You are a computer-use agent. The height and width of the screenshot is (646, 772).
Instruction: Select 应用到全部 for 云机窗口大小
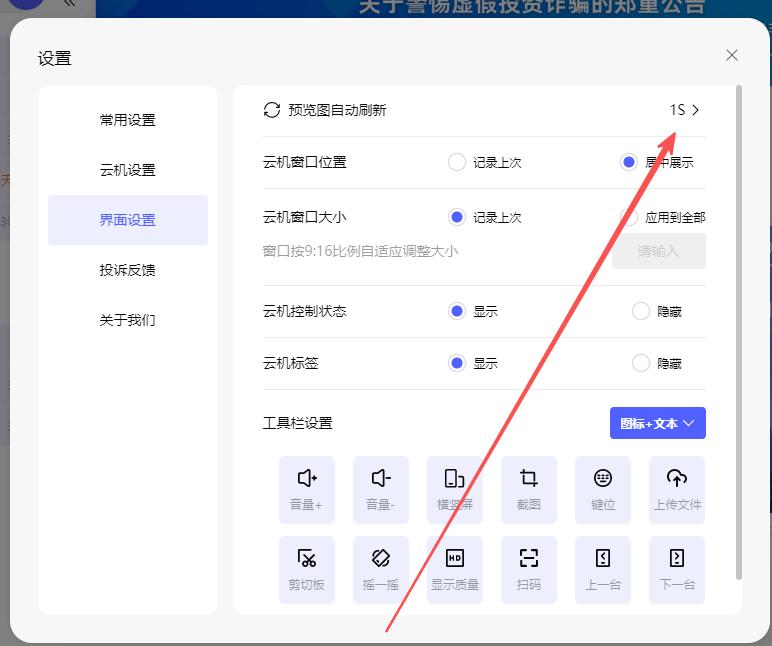click(x=629, y=217)
